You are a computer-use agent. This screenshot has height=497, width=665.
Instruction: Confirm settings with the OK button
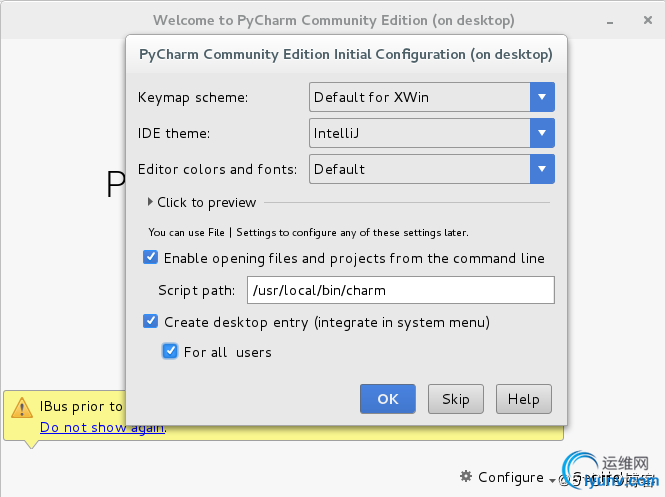click(x=388, y=399)
